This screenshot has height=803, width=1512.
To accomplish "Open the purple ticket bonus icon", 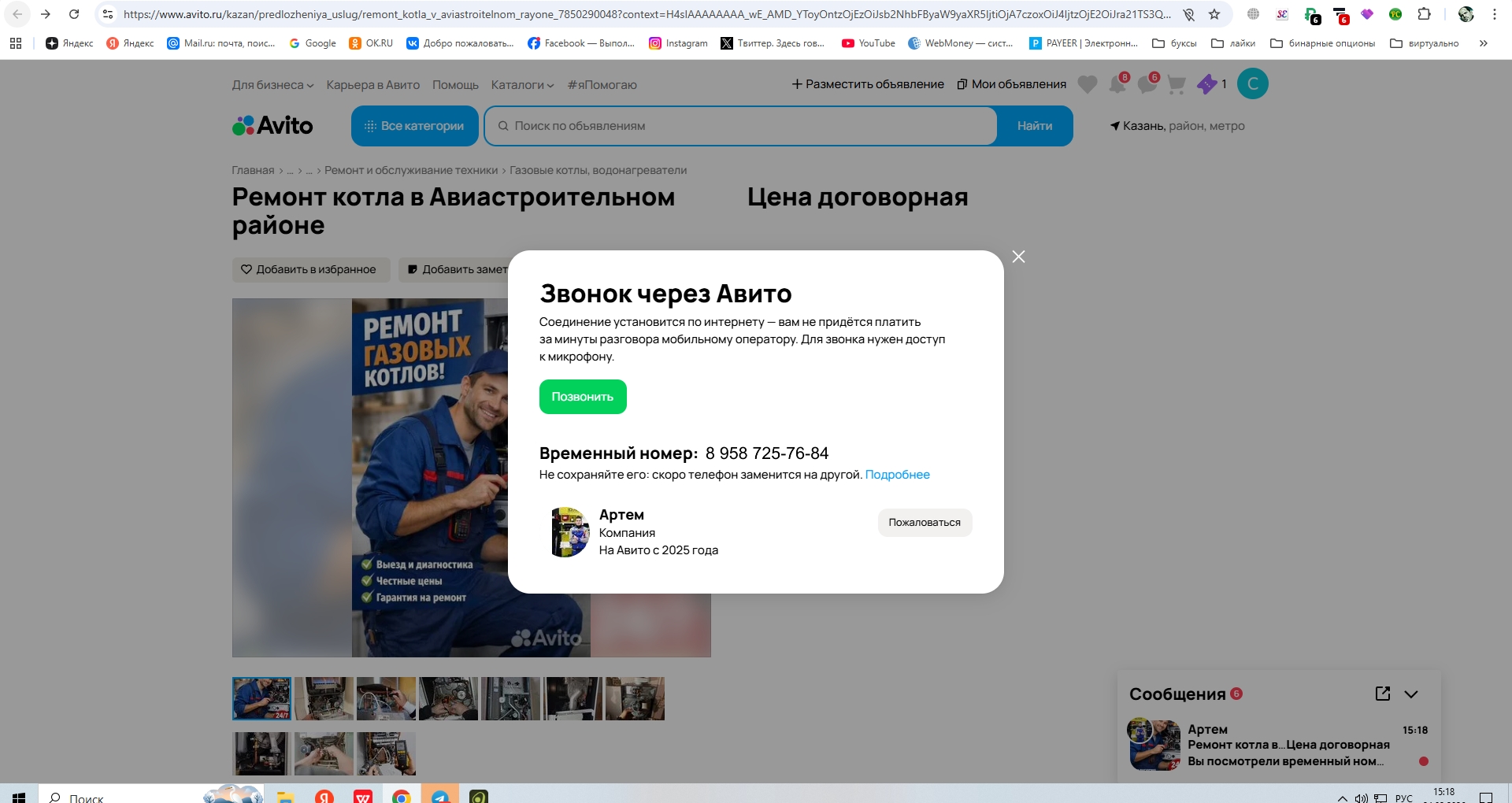I will [1207, 84].
